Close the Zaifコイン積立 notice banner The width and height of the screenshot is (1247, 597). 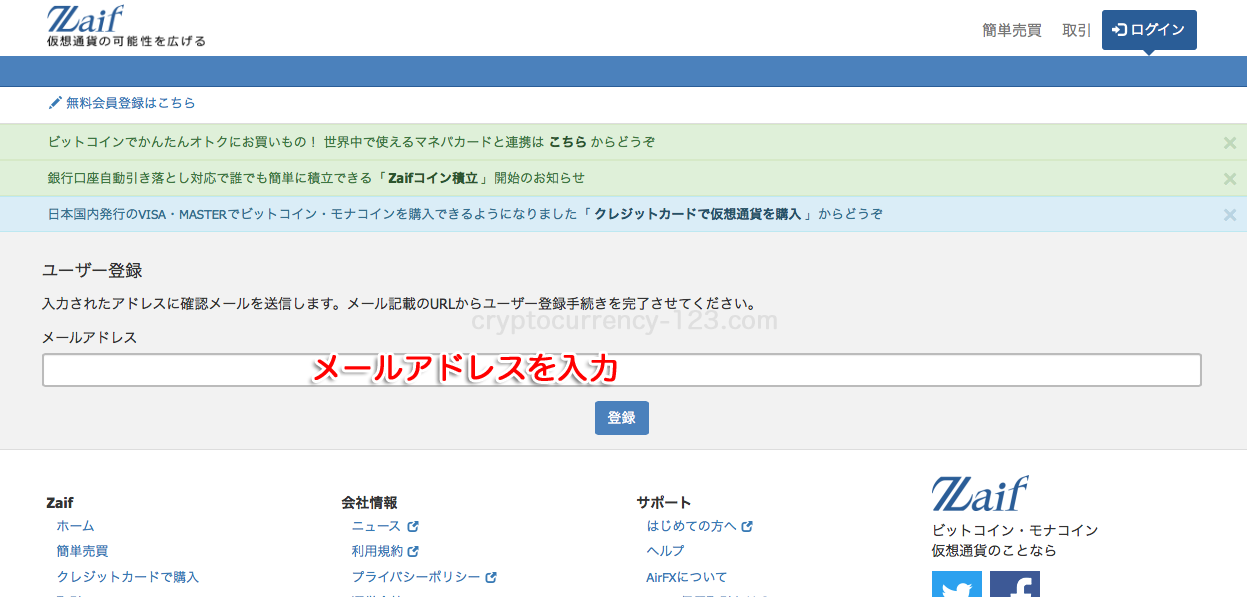tap(1230, 179)
